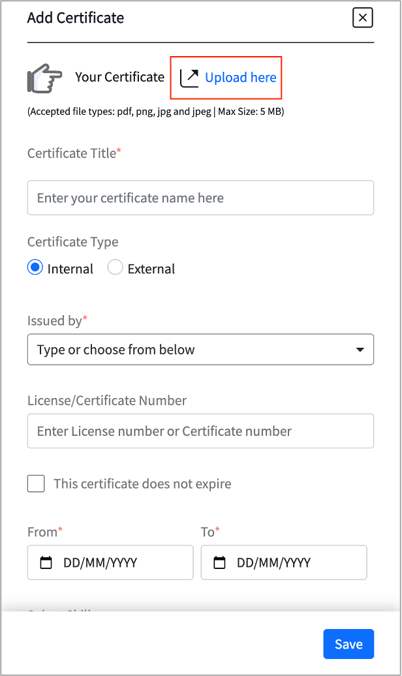This screenshot has width=402, height=676.
Task: Click the 'Your Certificate' label
Action: point(119,77)
